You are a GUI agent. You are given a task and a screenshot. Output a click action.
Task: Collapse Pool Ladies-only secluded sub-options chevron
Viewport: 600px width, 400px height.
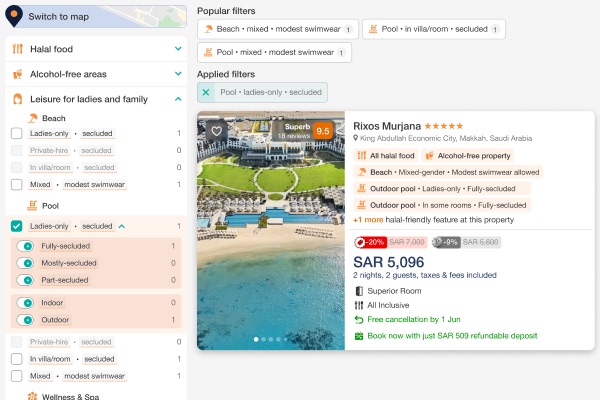122,226
